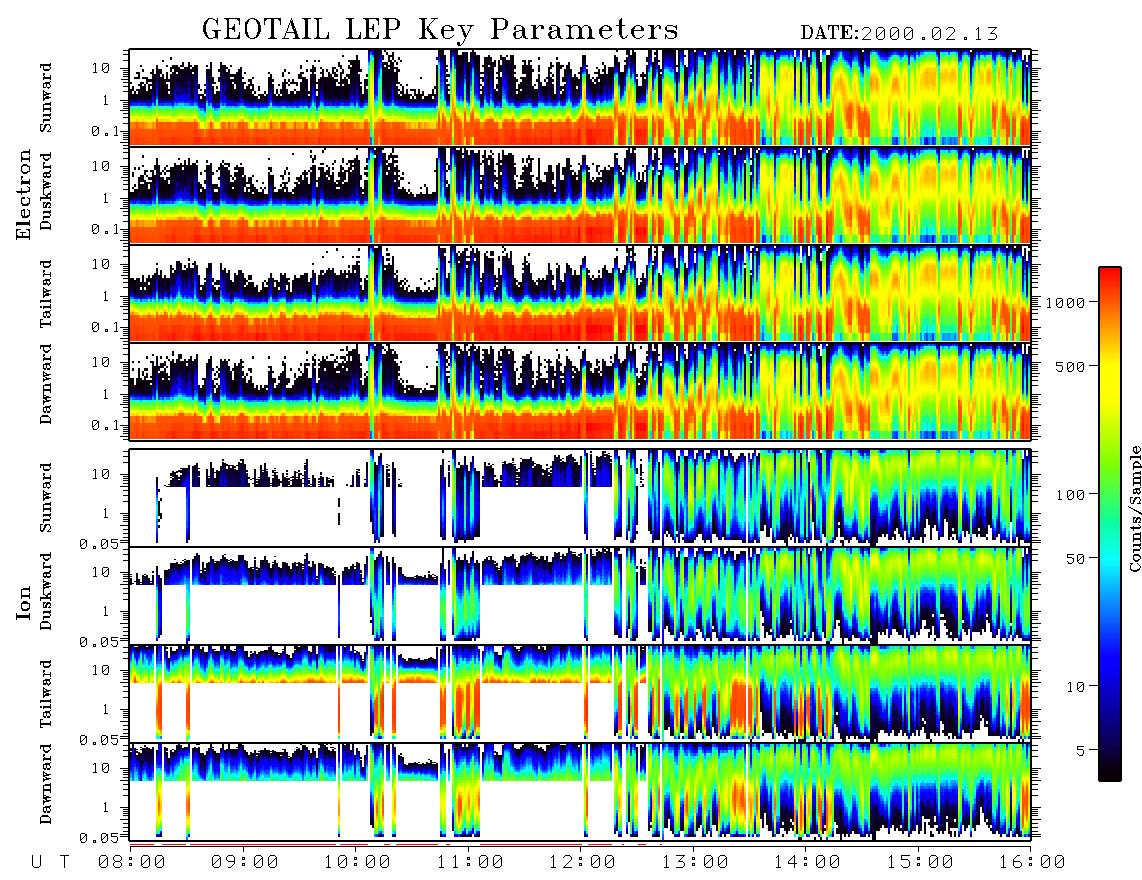
Task: Click the color scale's "10" value
Action: pos(1075,687)
